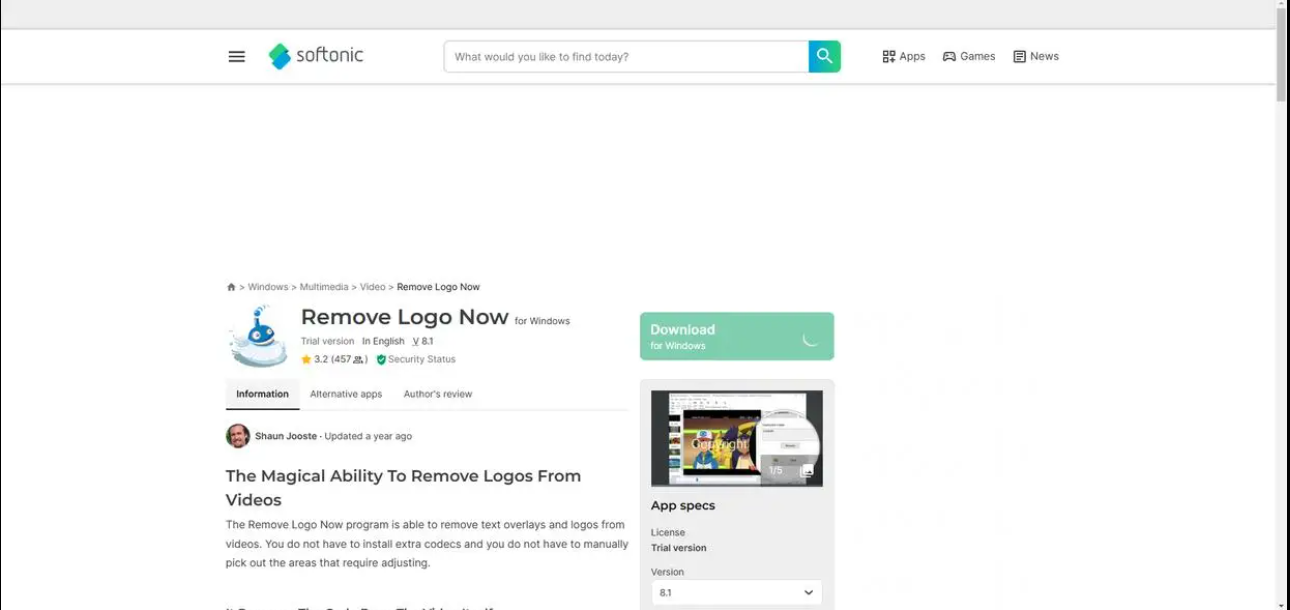Click author name Shaun Jooste
This screenshot has height=610, width=1290.
pyautogui.click(x=285, y=436)
